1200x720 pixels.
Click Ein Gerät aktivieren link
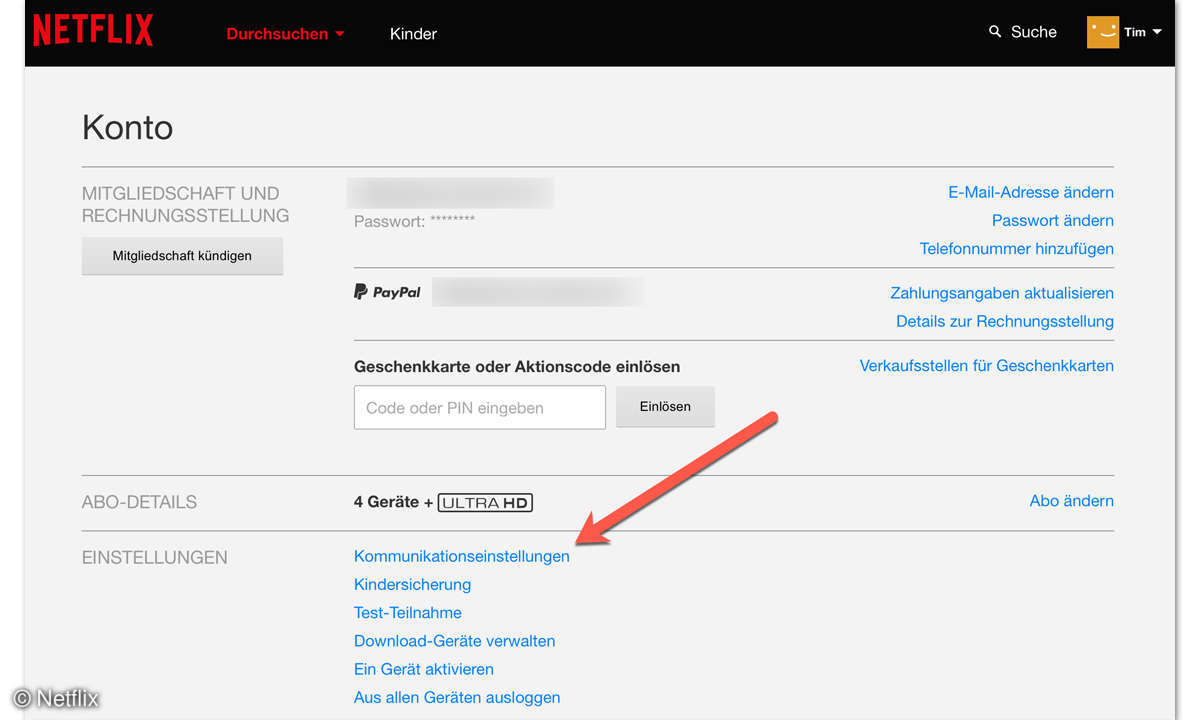(424, 669)
